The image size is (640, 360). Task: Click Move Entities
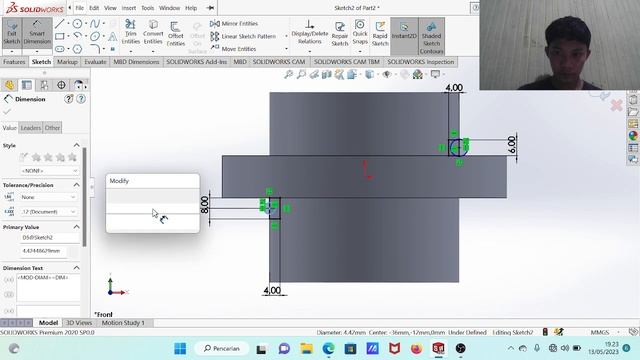pos(233,49)
